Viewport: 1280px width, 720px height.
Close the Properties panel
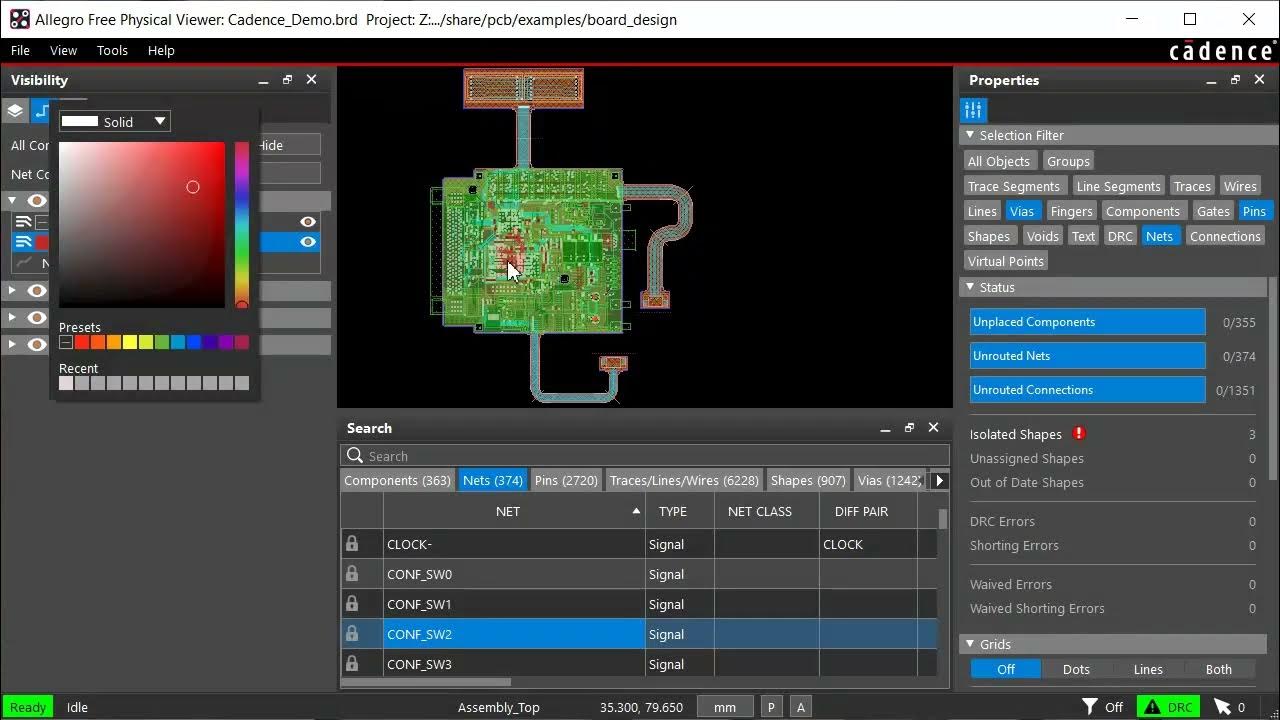1259,80
